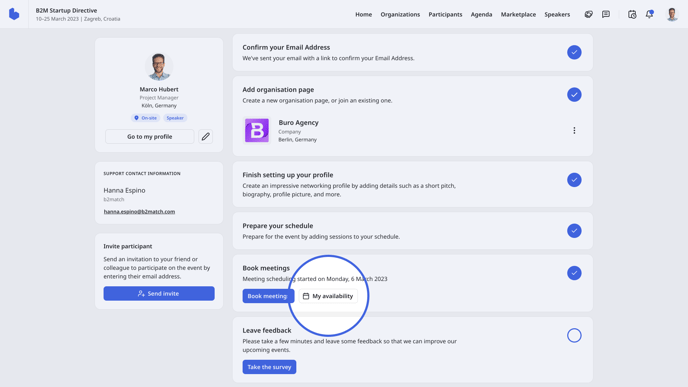688x387 pixels.
Task: Open the meetings handshake icon
Action: point(588,14)
